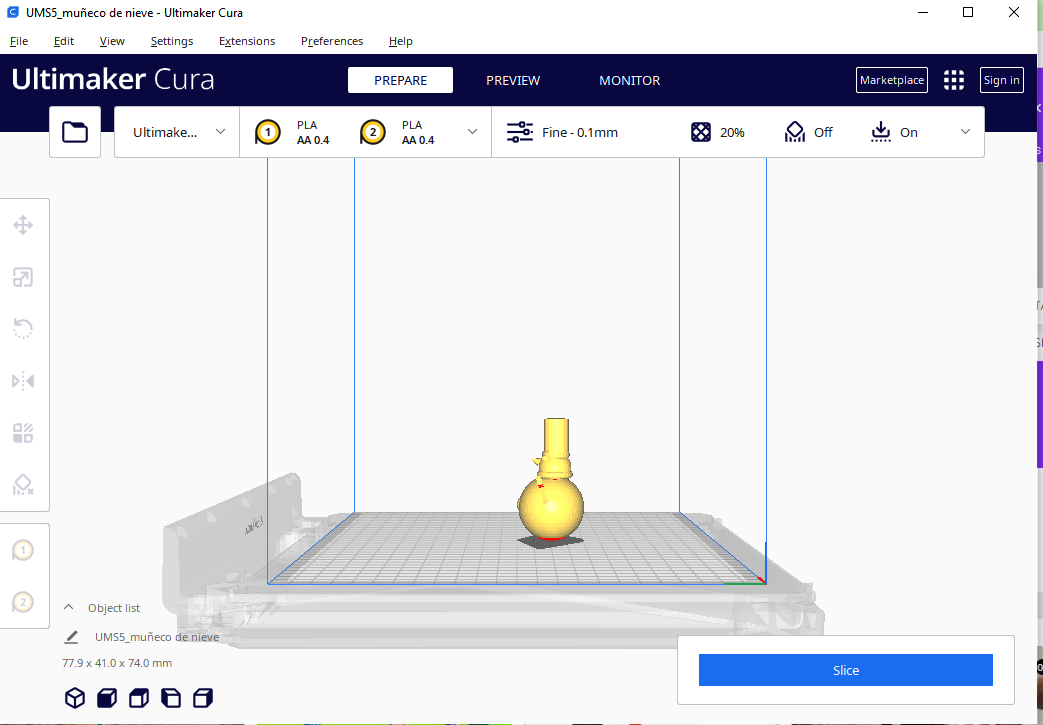Open the View menu
The width and height of the screenshot is (1043, 725).
click(112, 41)
